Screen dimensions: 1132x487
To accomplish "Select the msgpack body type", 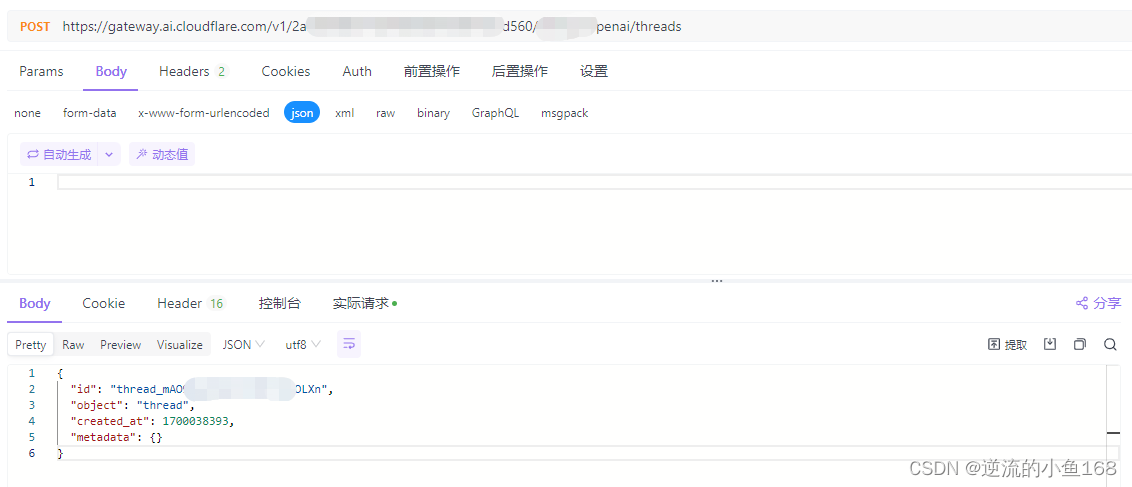I will [x=565, y=113].
